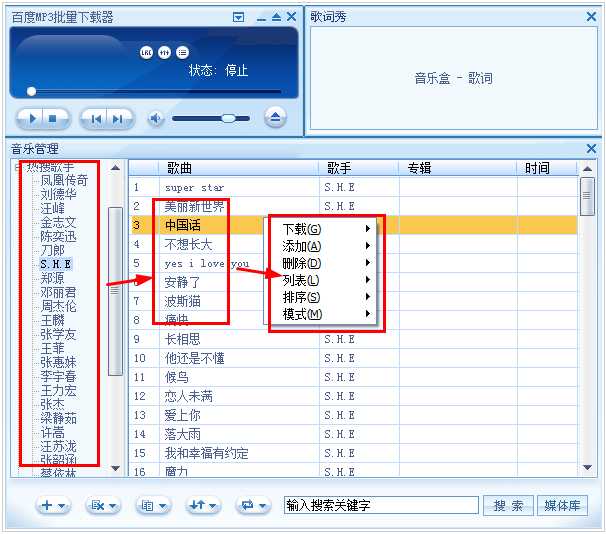The image size is (606, 534).
Task: Select singer 邓丽君 in the tree
Action: pyautogui.click(x=58, y=292)
